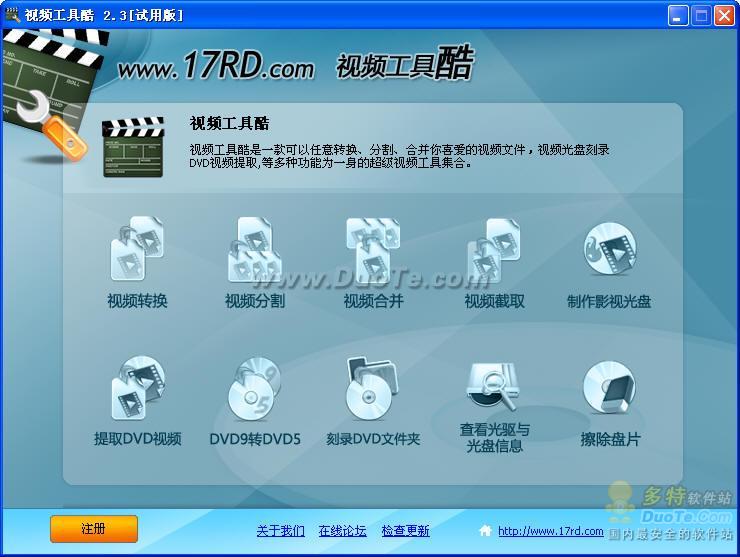Click the 注册 register button
Screen dimensions: 740x557
[x=94, y=529]
